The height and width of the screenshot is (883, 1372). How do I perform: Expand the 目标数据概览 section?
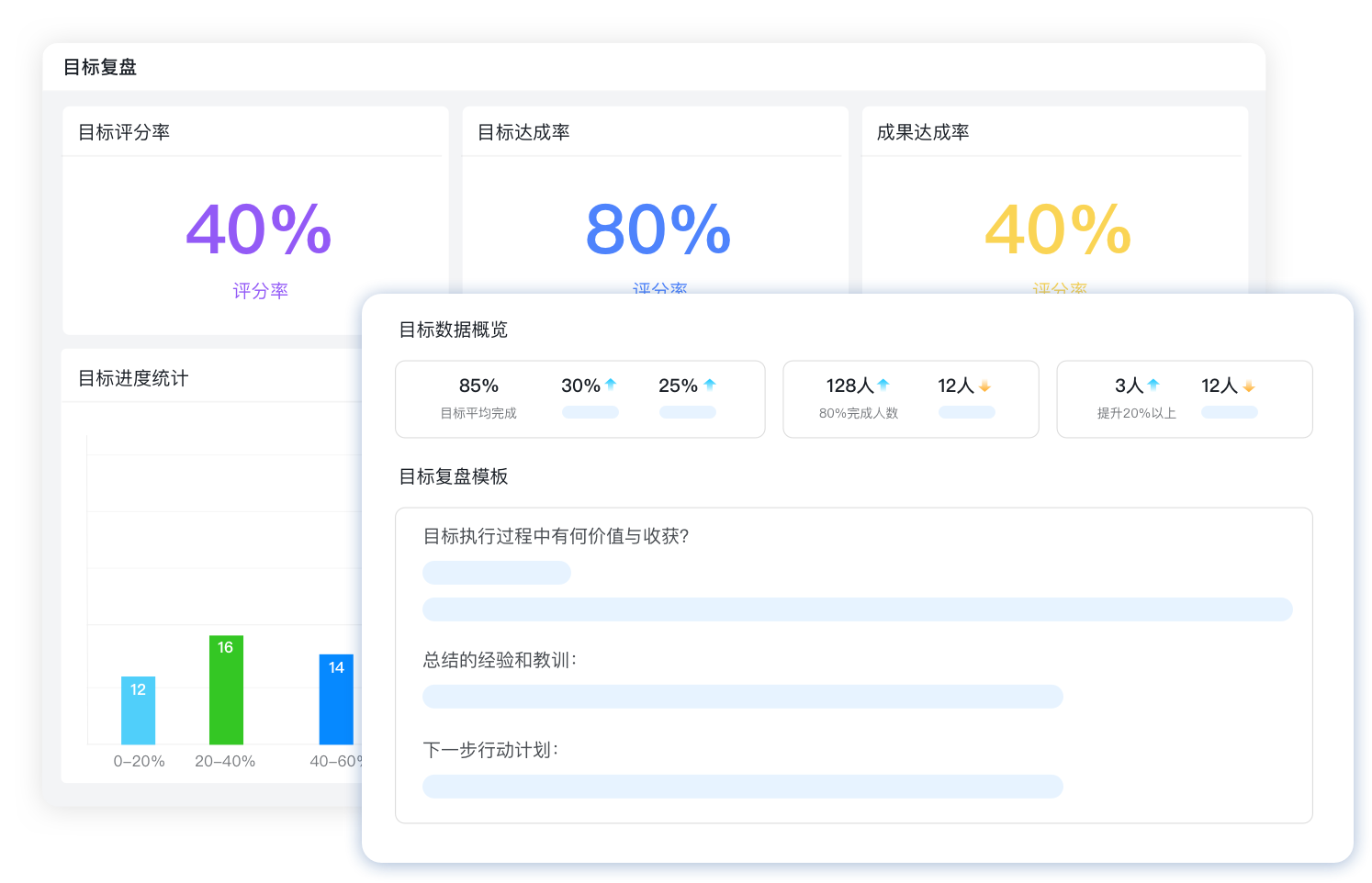pyautogui.click(x=454, y=330)
